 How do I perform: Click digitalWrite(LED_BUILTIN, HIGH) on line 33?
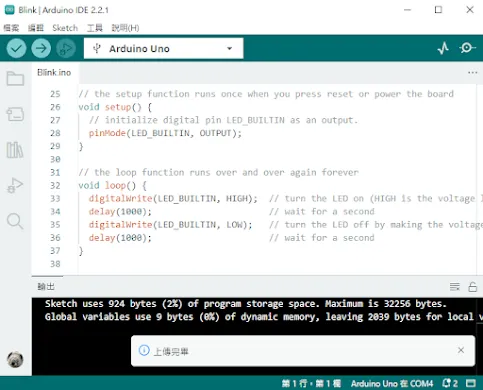173,199
